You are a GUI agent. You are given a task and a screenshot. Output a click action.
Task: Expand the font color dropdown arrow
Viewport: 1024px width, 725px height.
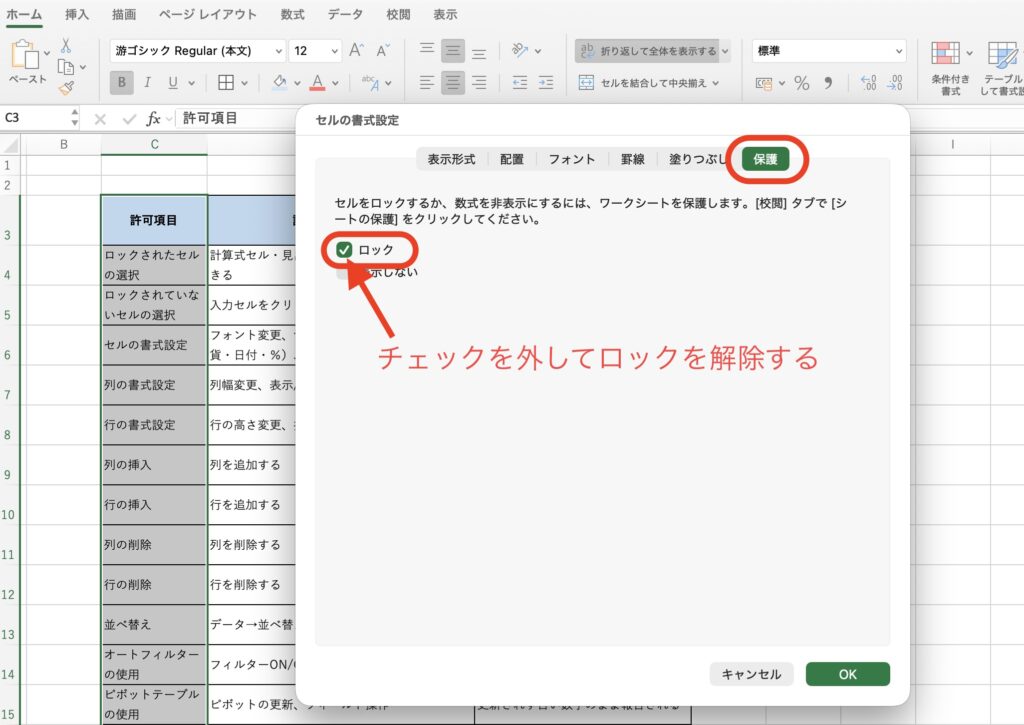click(333, 83)
